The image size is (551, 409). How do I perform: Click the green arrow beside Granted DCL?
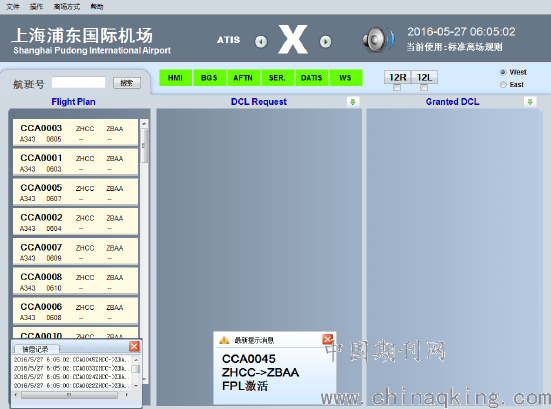coord(530,102)
